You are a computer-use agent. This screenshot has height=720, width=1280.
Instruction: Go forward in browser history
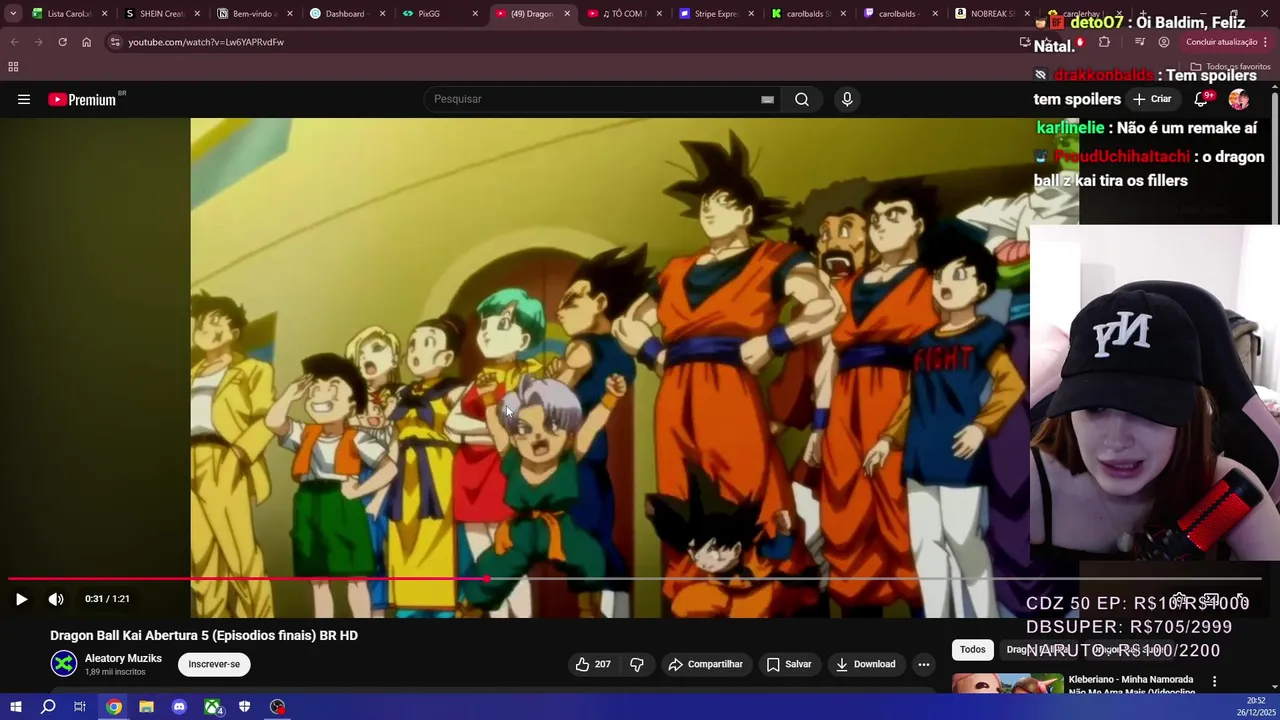(x=38, y=42)
